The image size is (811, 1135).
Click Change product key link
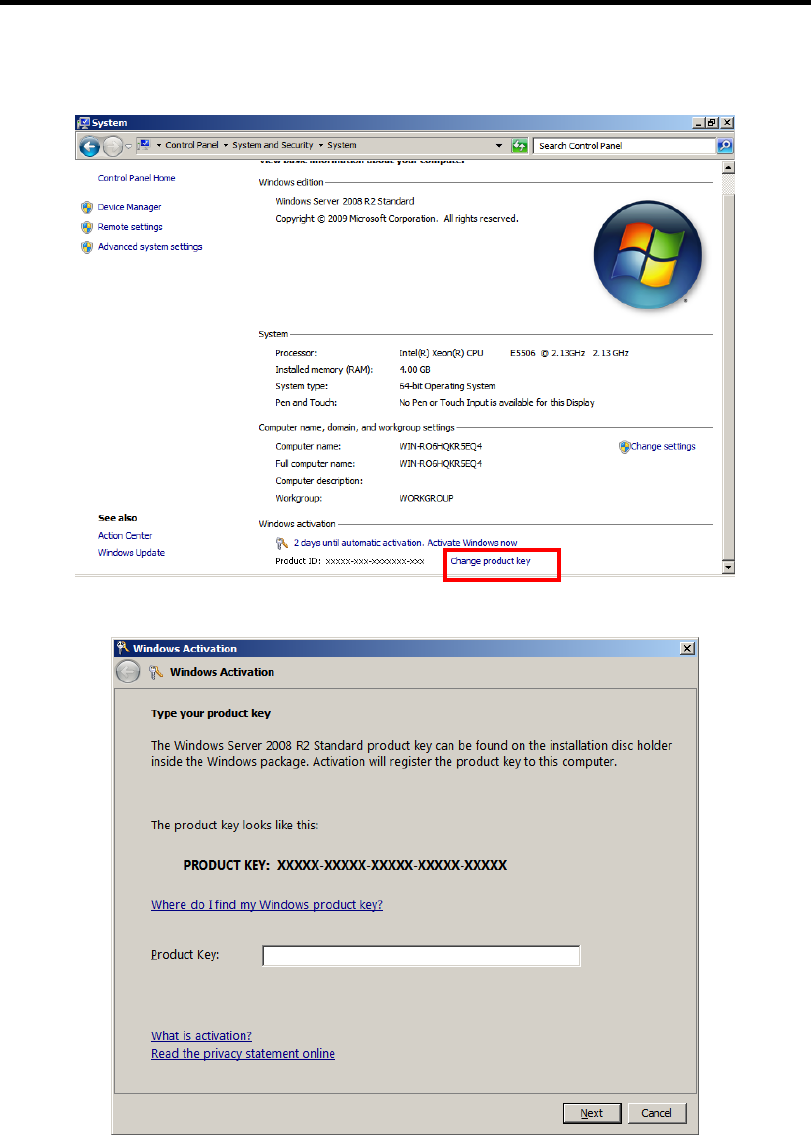(x=490, y=561)
